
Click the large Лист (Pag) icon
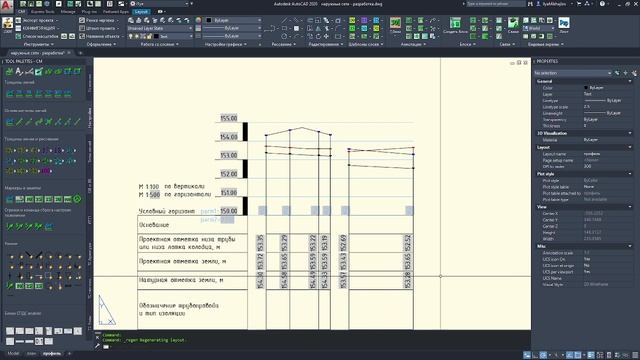[x=564, y=24]
